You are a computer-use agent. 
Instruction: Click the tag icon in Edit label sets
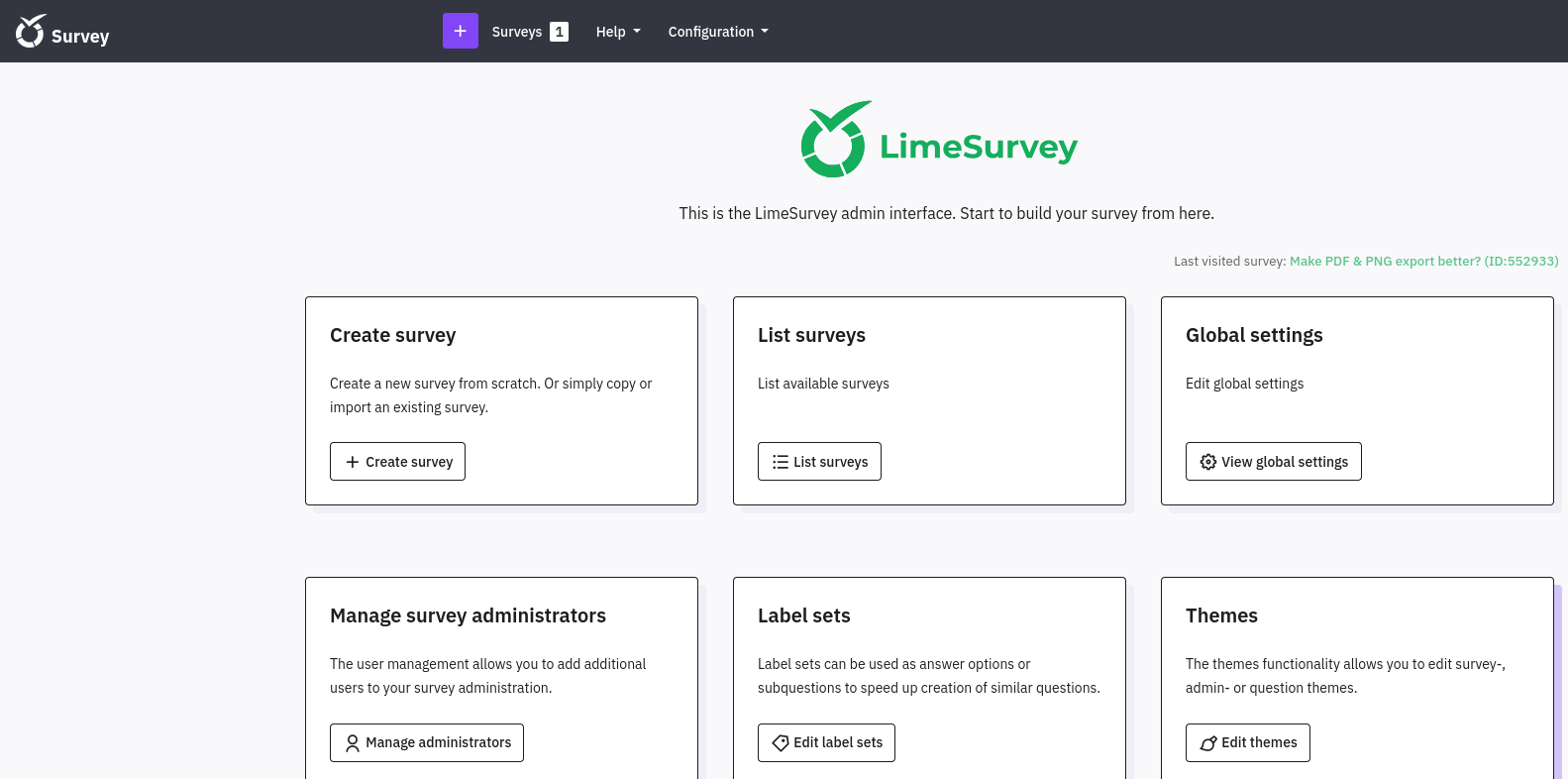click(780, 743)
